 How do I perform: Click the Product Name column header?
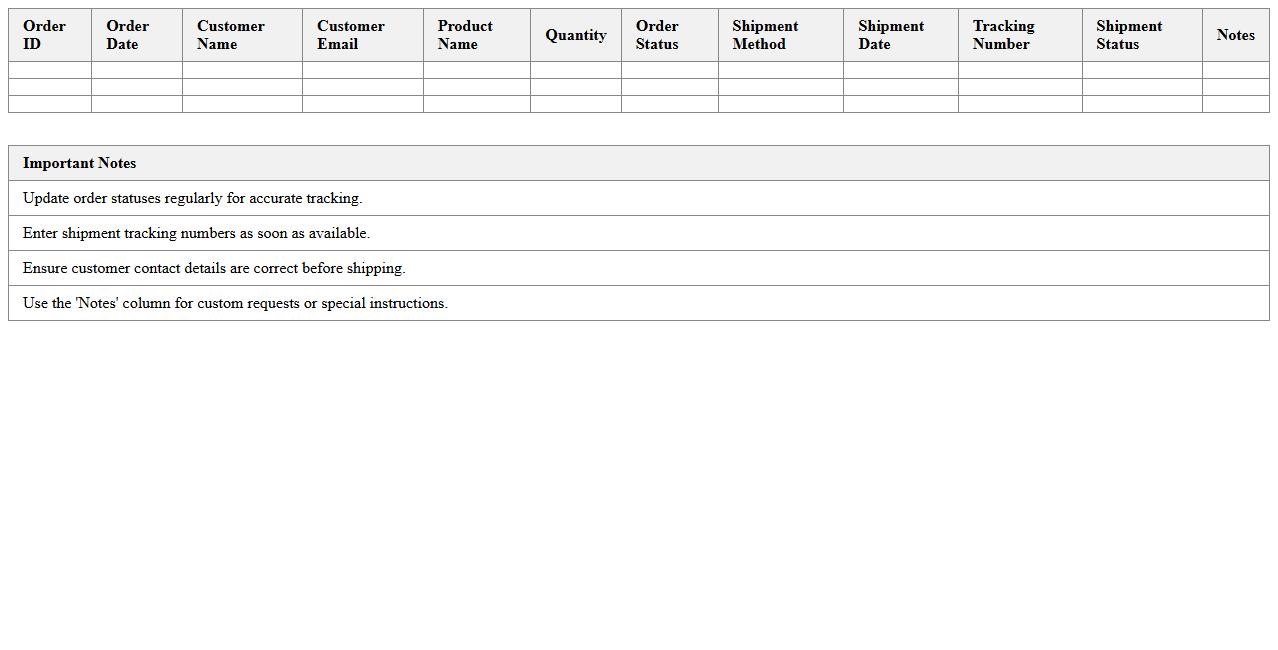coord(476,35)
